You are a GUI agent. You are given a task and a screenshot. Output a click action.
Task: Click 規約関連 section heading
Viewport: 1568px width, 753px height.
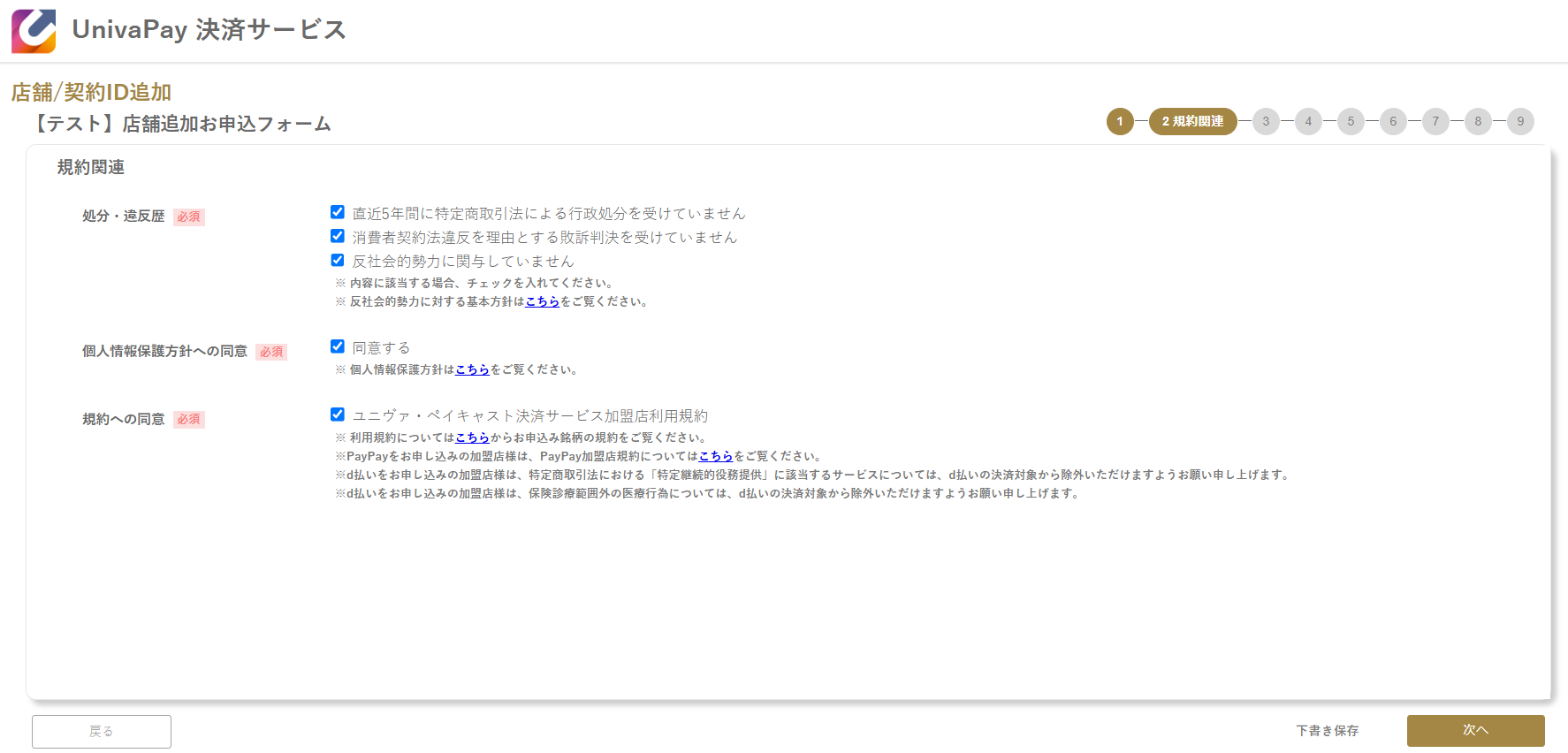91,167
